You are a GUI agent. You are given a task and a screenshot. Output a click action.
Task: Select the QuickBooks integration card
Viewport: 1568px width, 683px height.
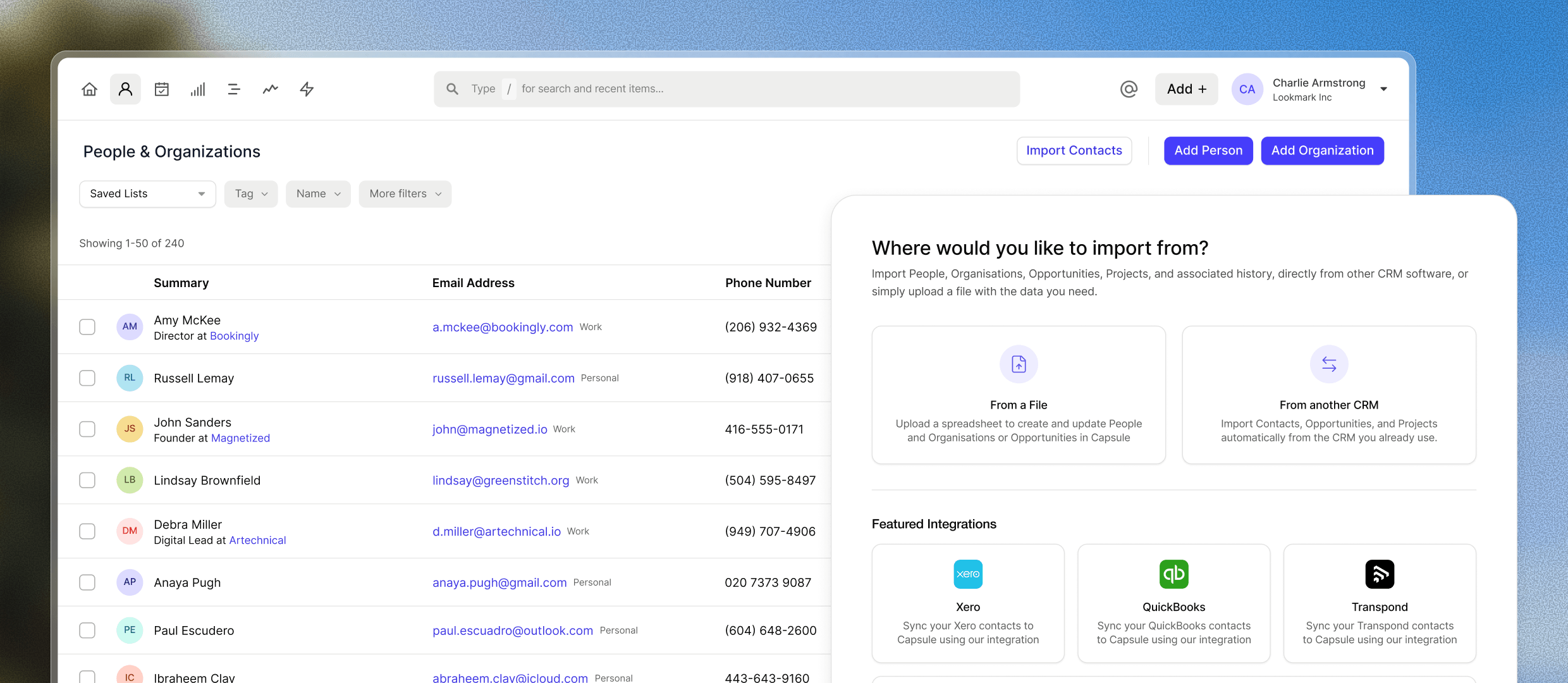click(1173, 603)
